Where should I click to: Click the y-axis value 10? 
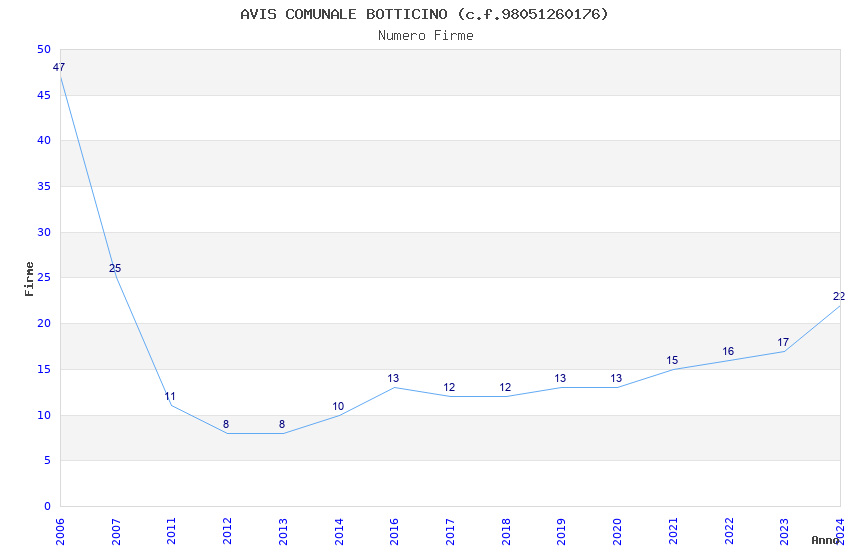44,416
